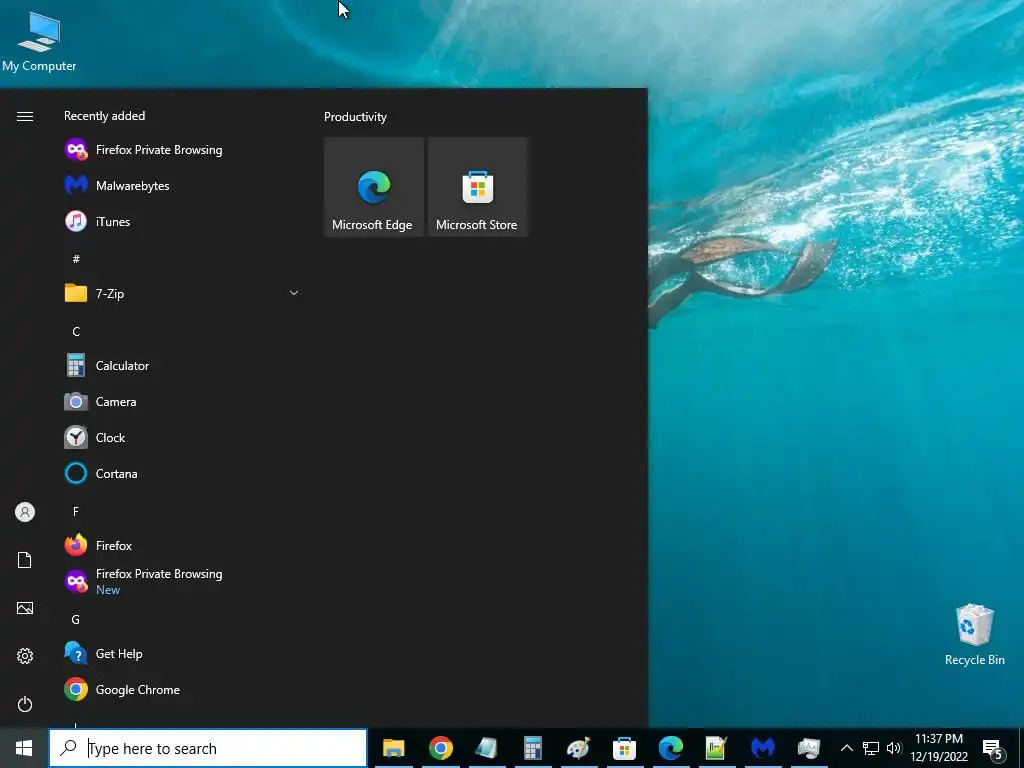This screenshot has height=768, width=1024.
Task: Open Microsoft Store from the taskbar
Action: 624,748
